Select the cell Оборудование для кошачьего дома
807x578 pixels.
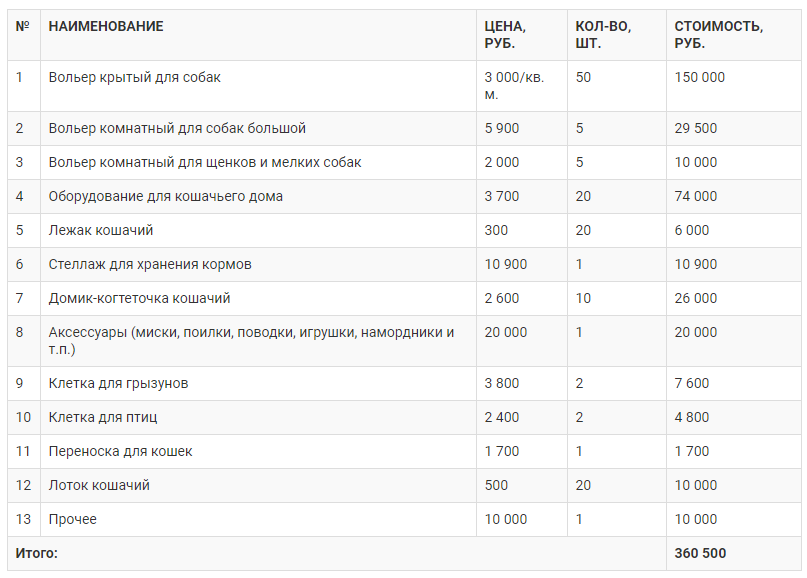click(x=258, y=196)
